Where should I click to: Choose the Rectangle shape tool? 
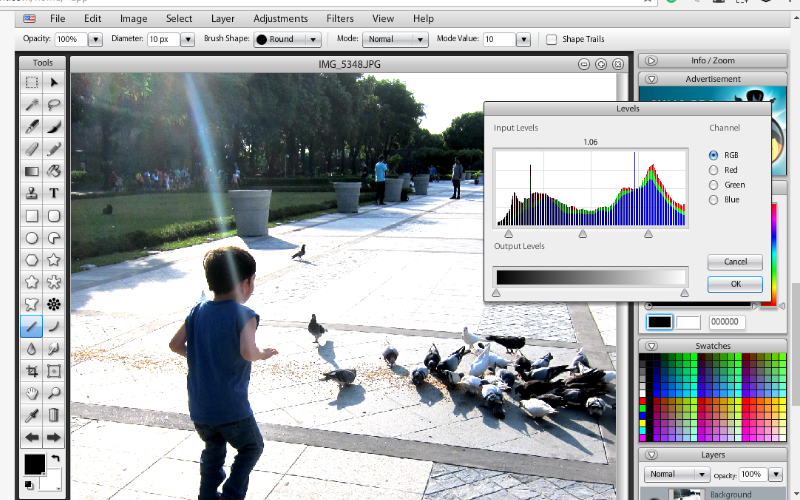pos(32,216)
